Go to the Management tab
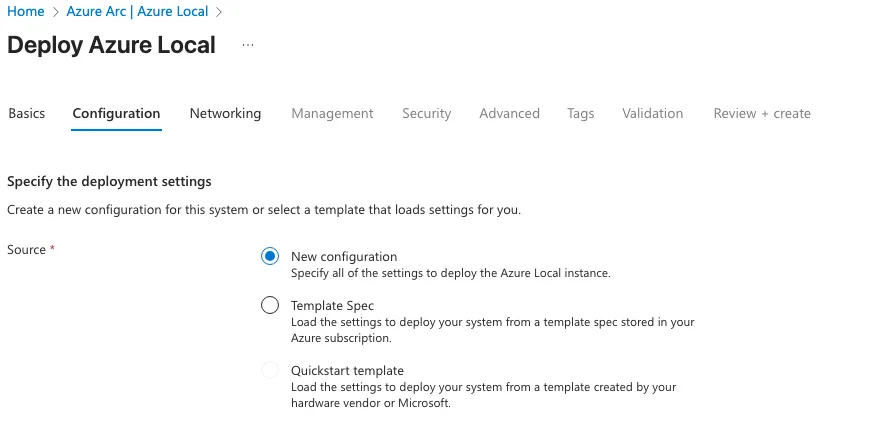 (x=332, y=114)
